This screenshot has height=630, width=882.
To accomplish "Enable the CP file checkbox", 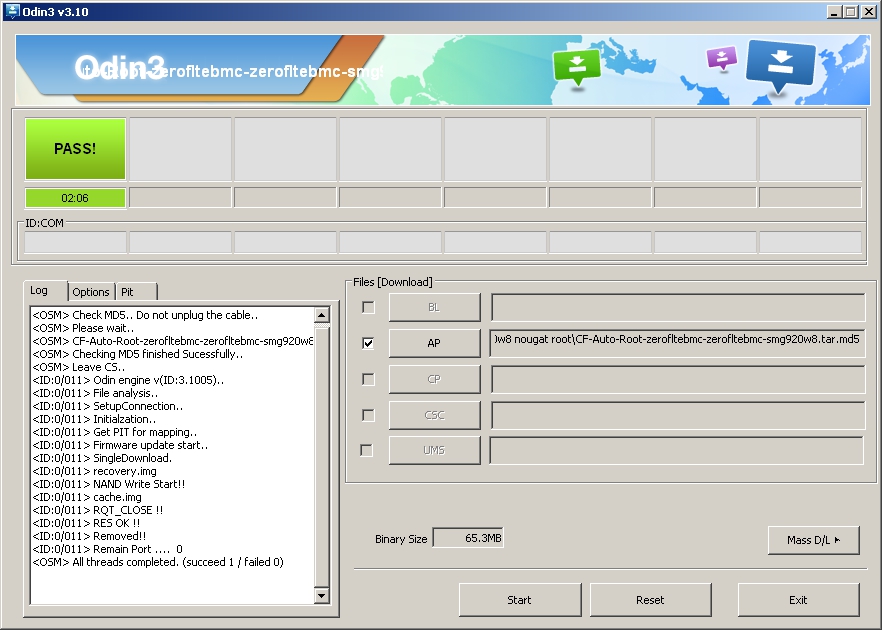I will [368, 379].
